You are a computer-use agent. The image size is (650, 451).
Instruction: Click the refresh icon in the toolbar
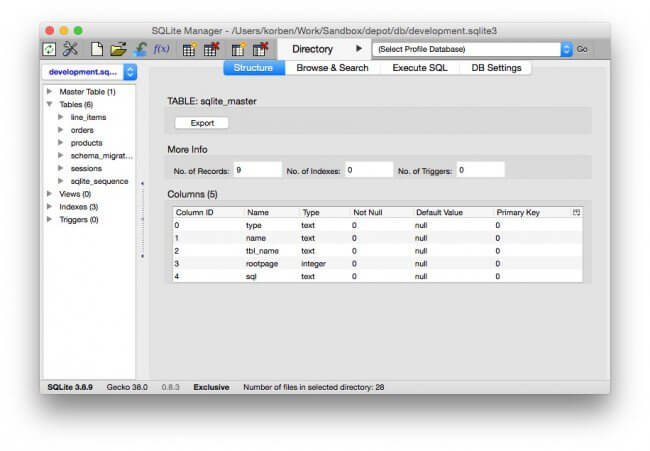click(49, 49)
